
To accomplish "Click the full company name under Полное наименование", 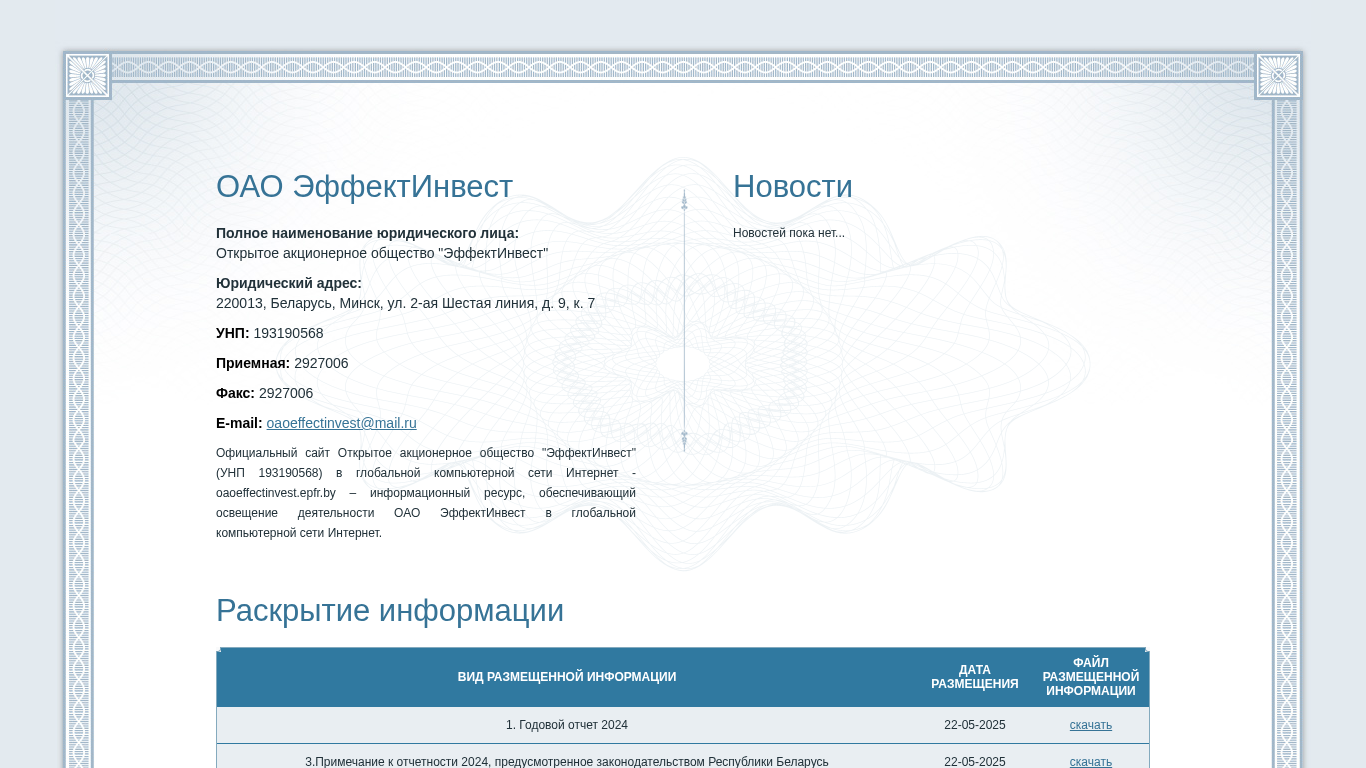I will [x=381, y=253].
